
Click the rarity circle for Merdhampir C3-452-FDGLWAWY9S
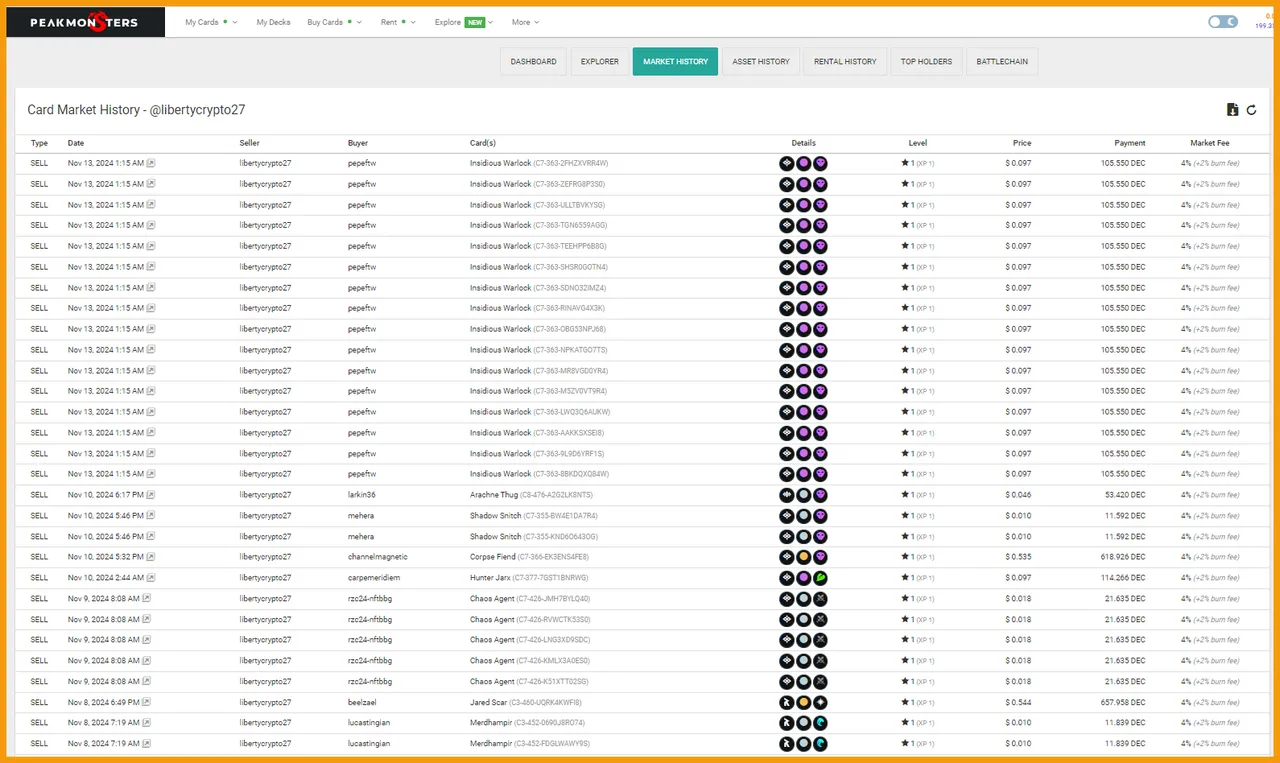(803, 744)
